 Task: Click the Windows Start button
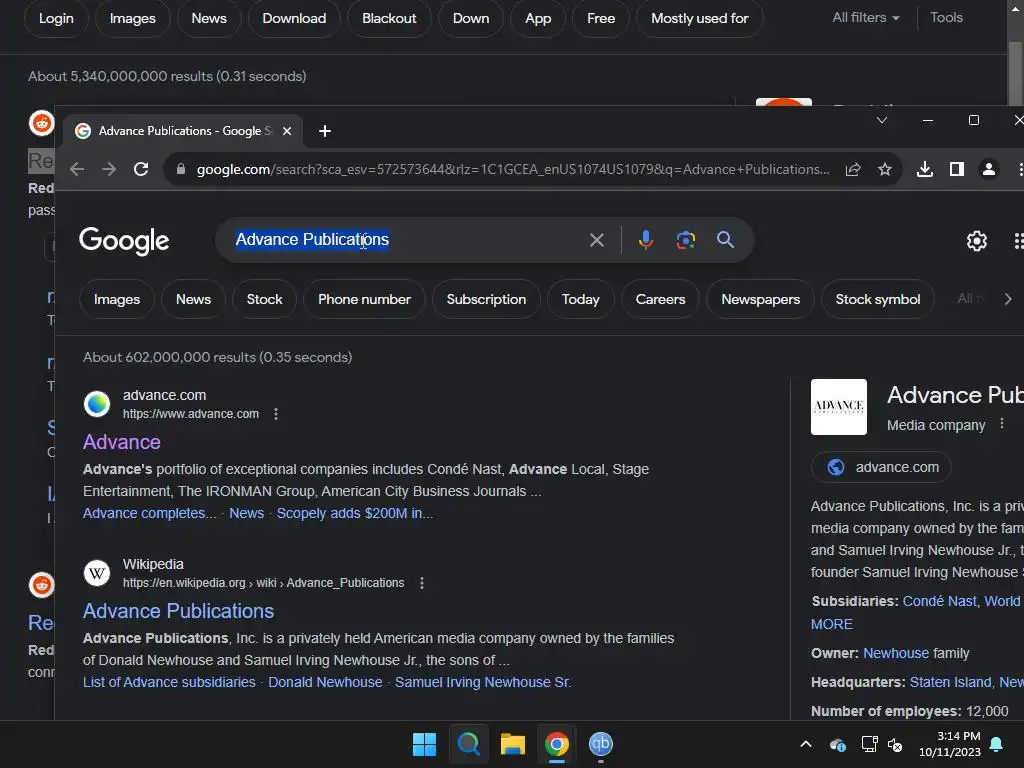click(x=424, y=744)
